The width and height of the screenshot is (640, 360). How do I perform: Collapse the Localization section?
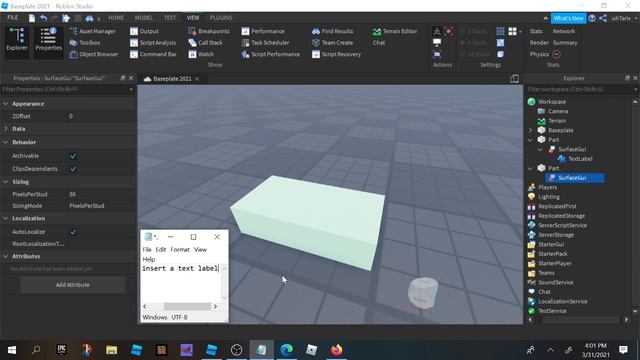point(6,218)
